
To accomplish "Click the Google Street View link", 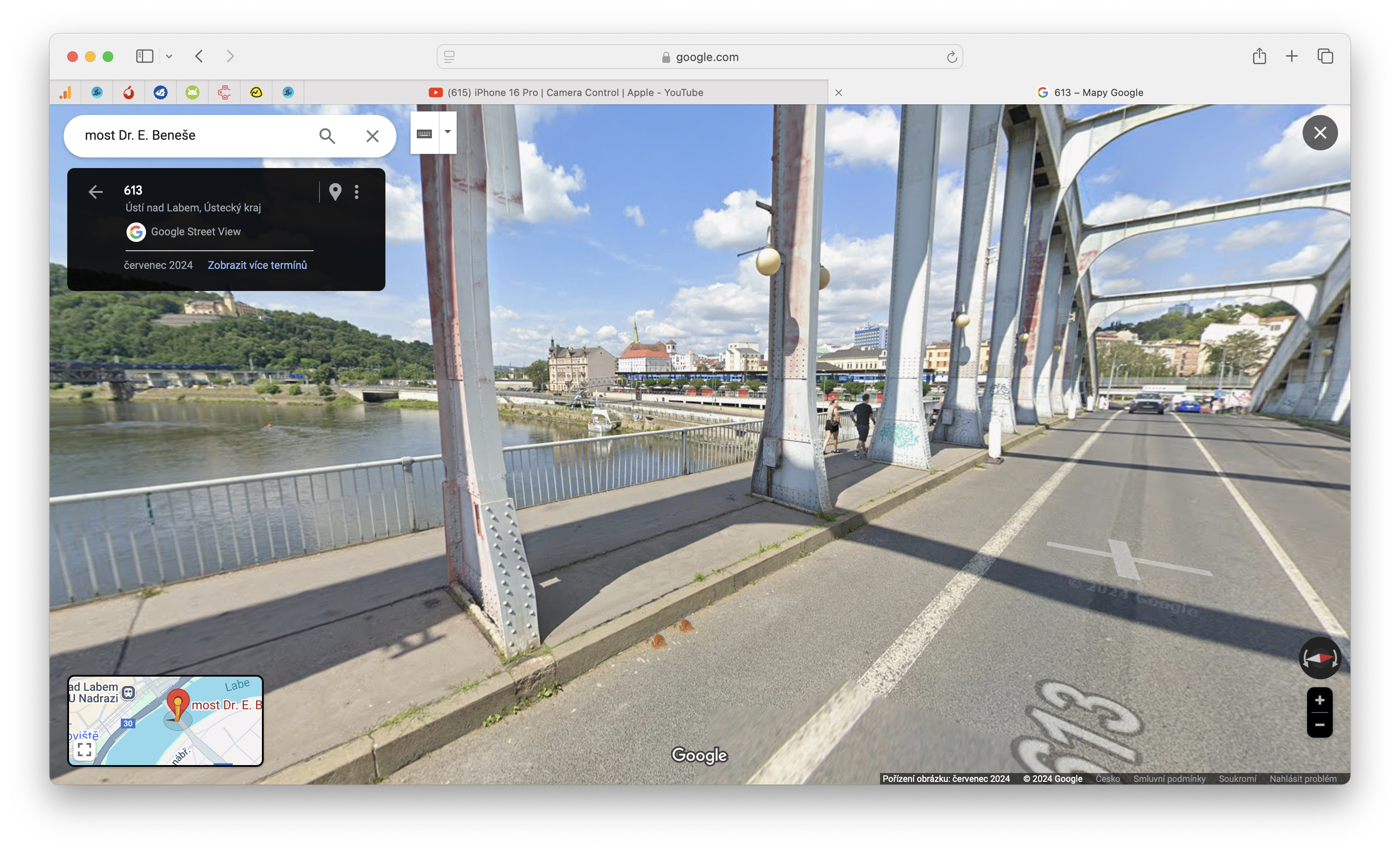I will click(x=196, y=232).
